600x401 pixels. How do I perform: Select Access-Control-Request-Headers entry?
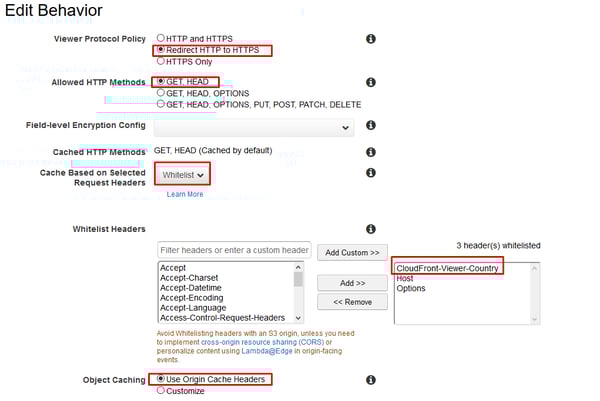222,318
